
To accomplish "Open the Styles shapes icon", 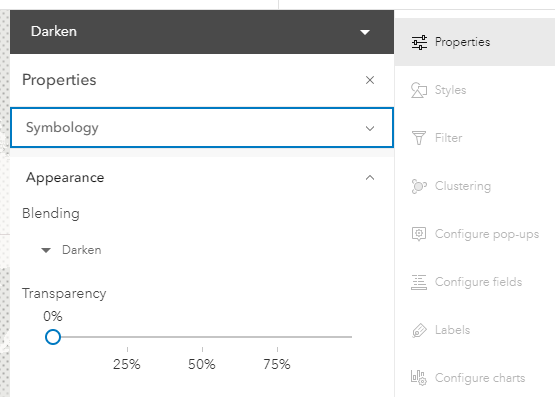I will coord(419,90).
